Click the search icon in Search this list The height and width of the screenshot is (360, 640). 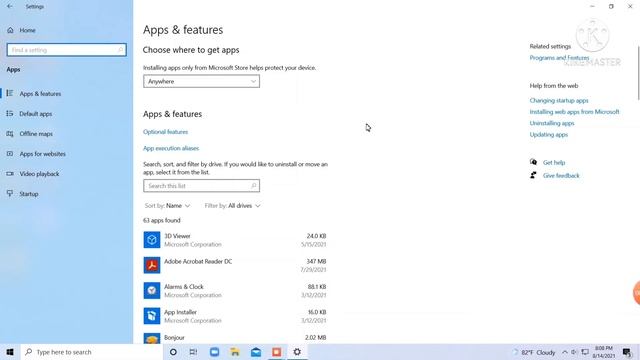[x=253, y=186]
